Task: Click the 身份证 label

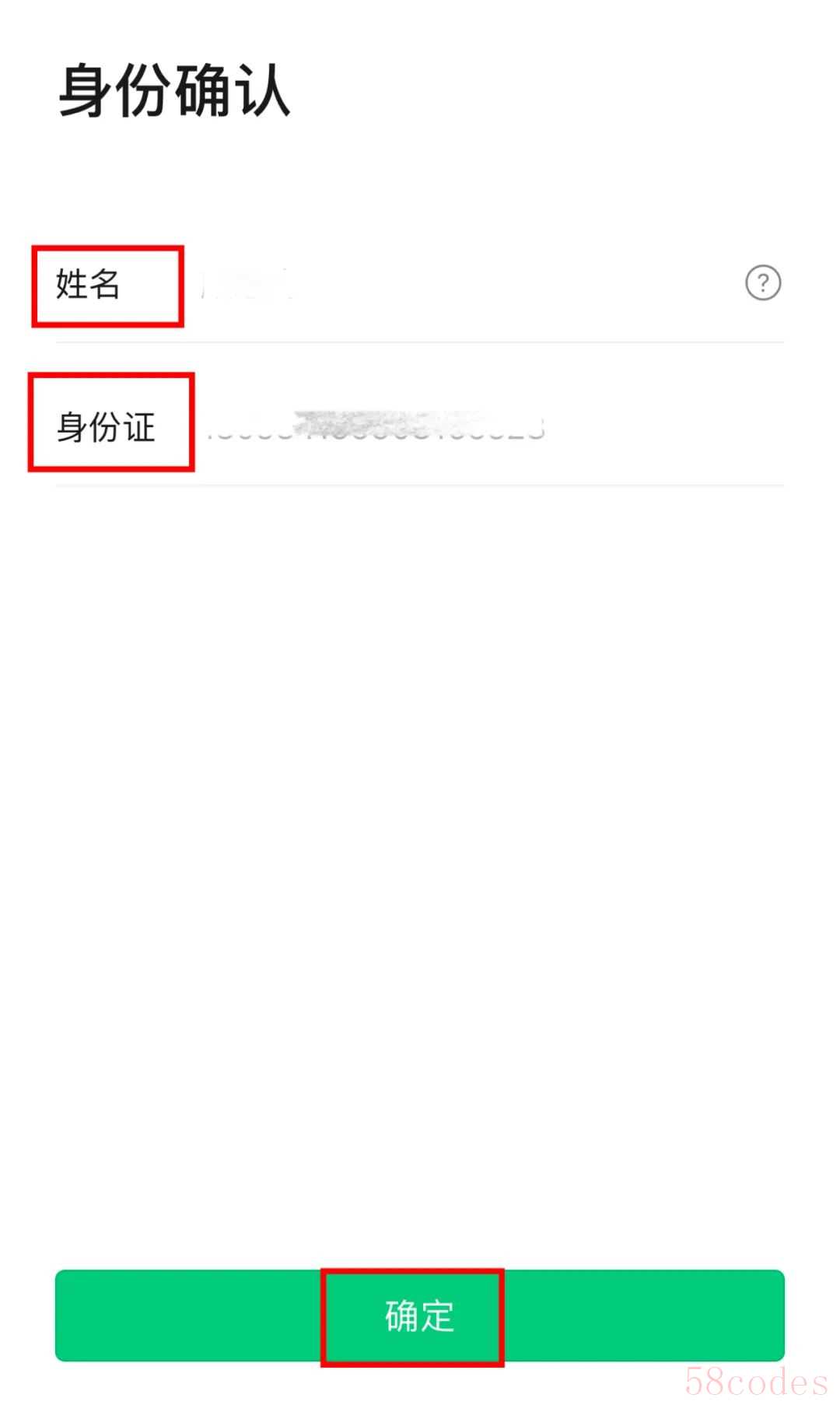Action: click(x=106, y=427)
